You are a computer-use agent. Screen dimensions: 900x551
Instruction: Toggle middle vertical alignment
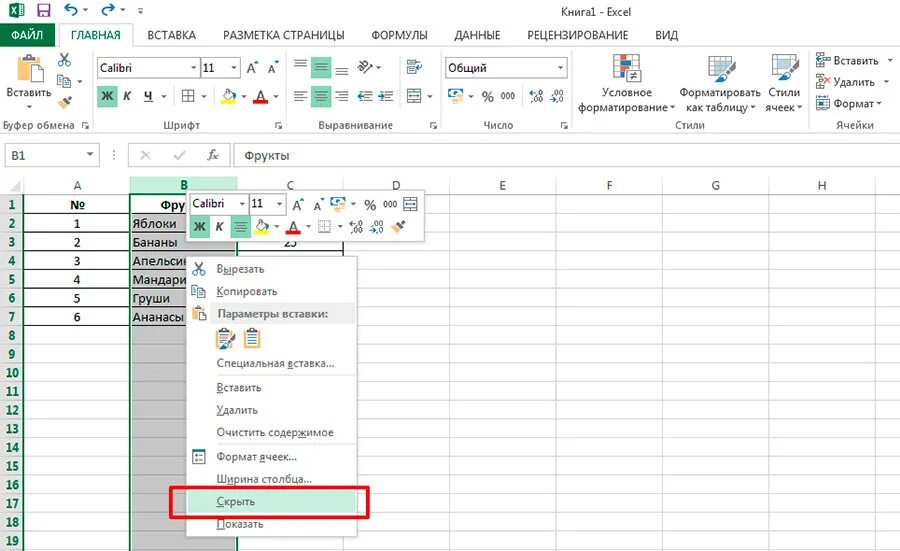pyautogui.click(x=321, y=68)
